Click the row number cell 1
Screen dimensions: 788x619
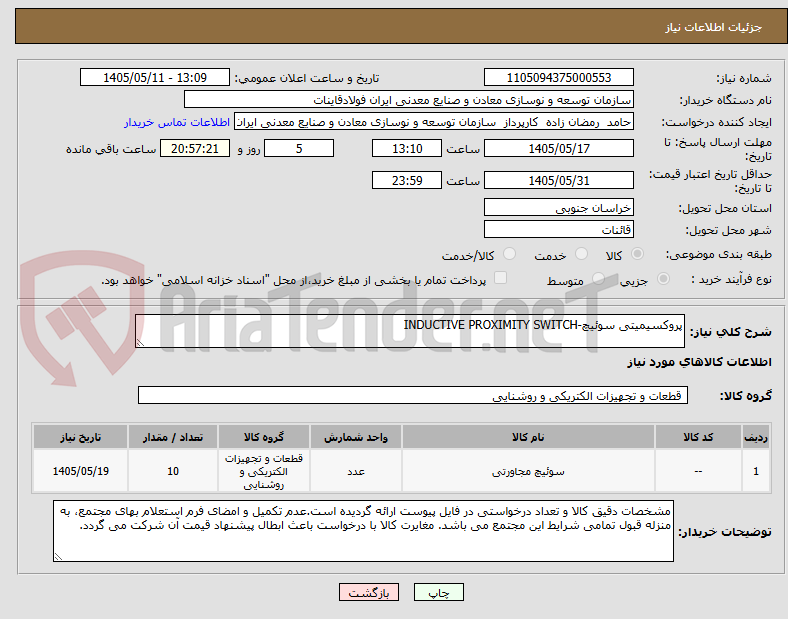[x=756, y=471]
